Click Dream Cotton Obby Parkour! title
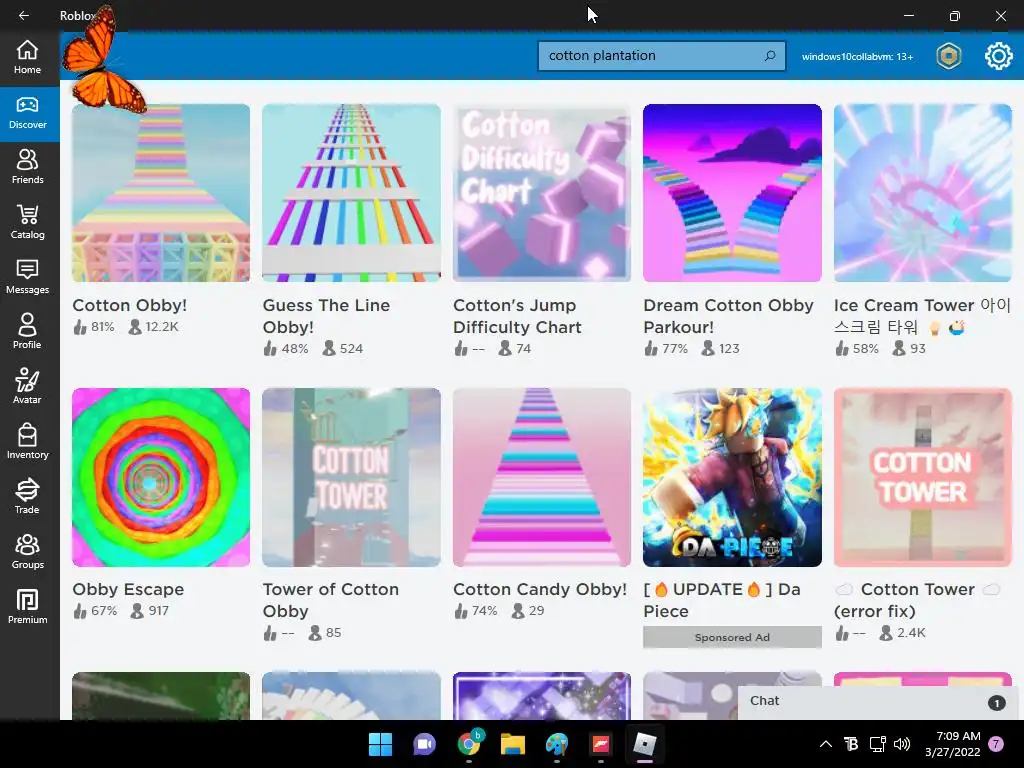 pos(728,316)
